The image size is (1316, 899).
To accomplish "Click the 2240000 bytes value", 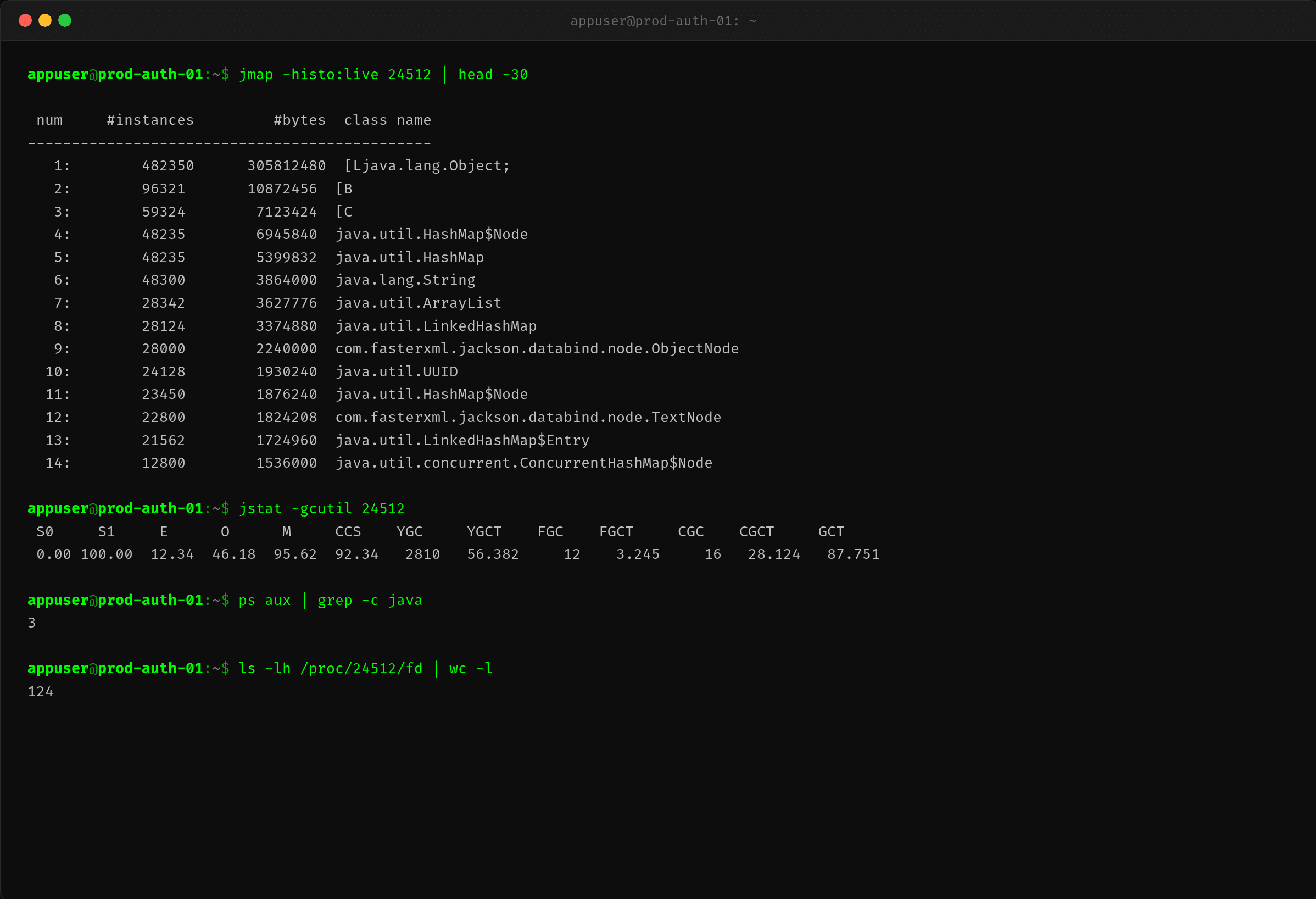I will click(x=287, y=349).
